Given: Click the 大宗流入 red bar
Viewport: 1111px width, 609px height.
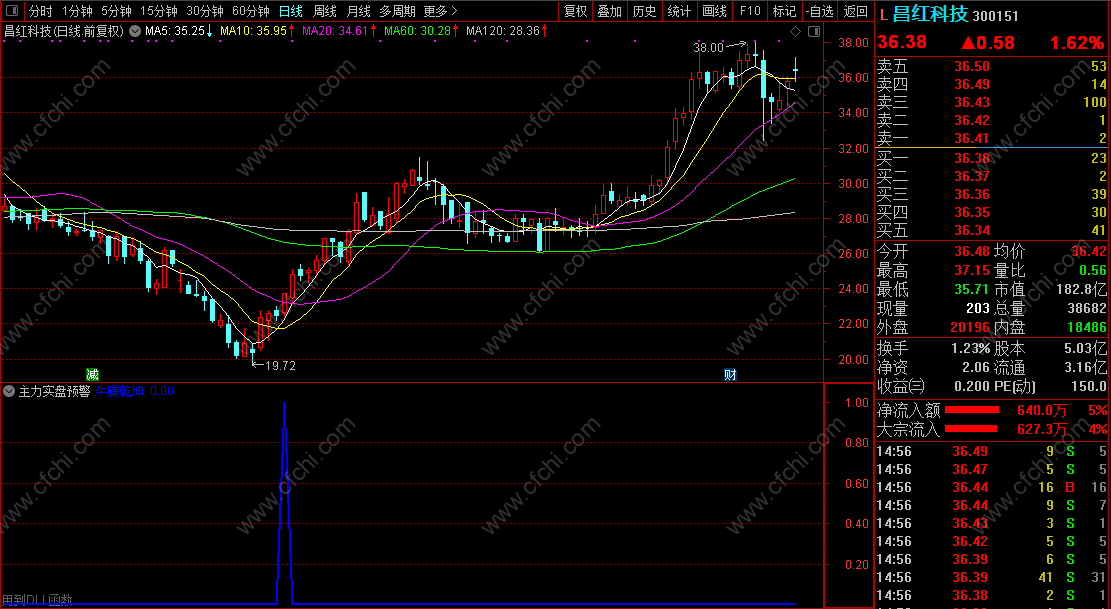Looking at the screenshot, I should tap(971, 429).
